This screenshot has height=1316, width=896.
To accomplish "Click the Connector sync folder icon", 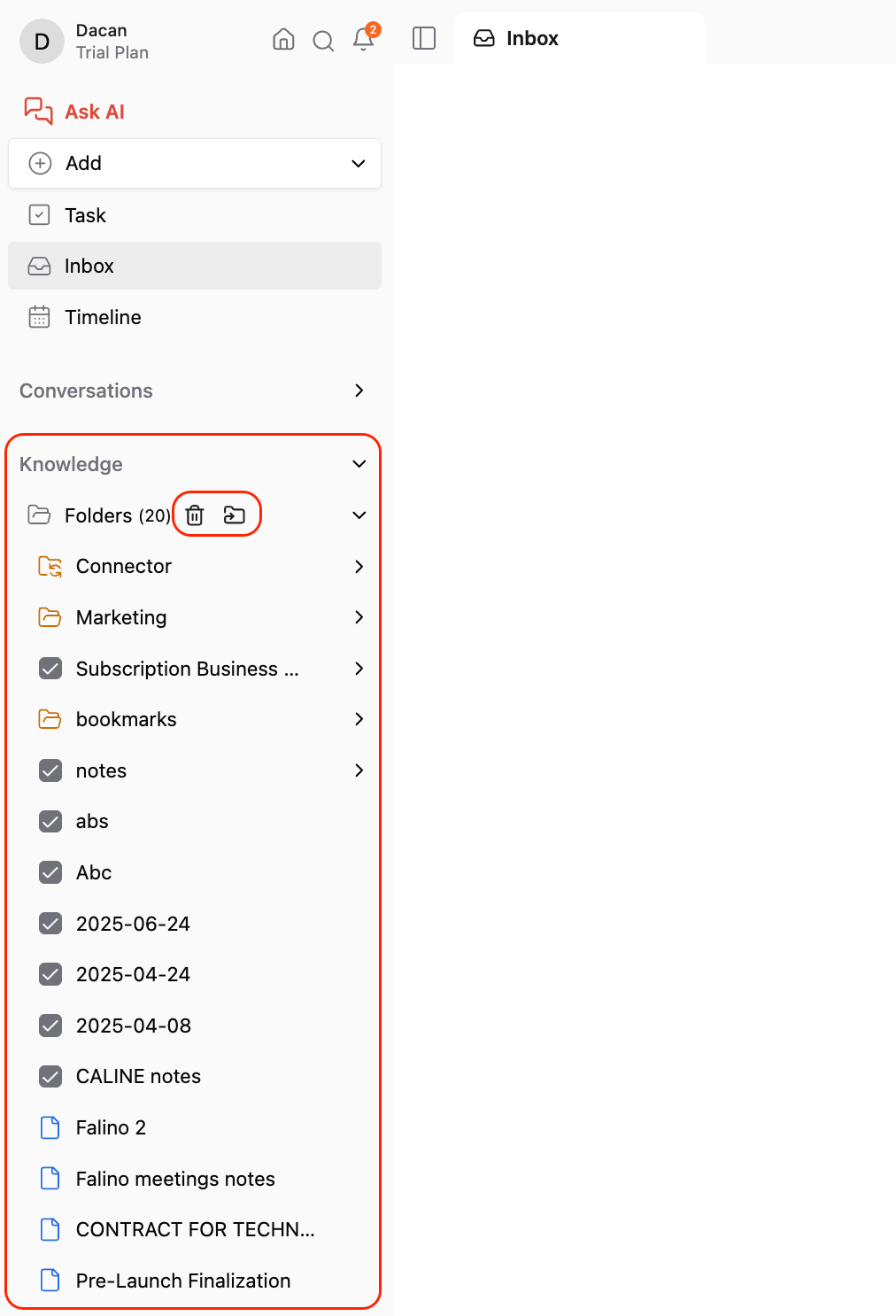I will 50,566.
